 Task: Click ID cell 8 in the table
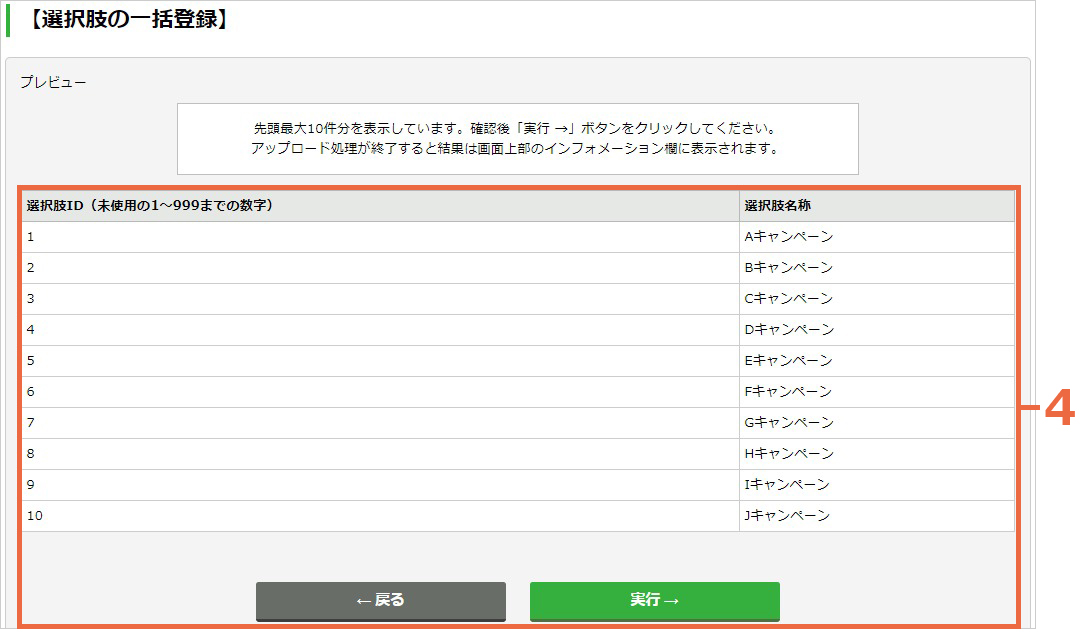pyautogui.click(x=380, y=454)
